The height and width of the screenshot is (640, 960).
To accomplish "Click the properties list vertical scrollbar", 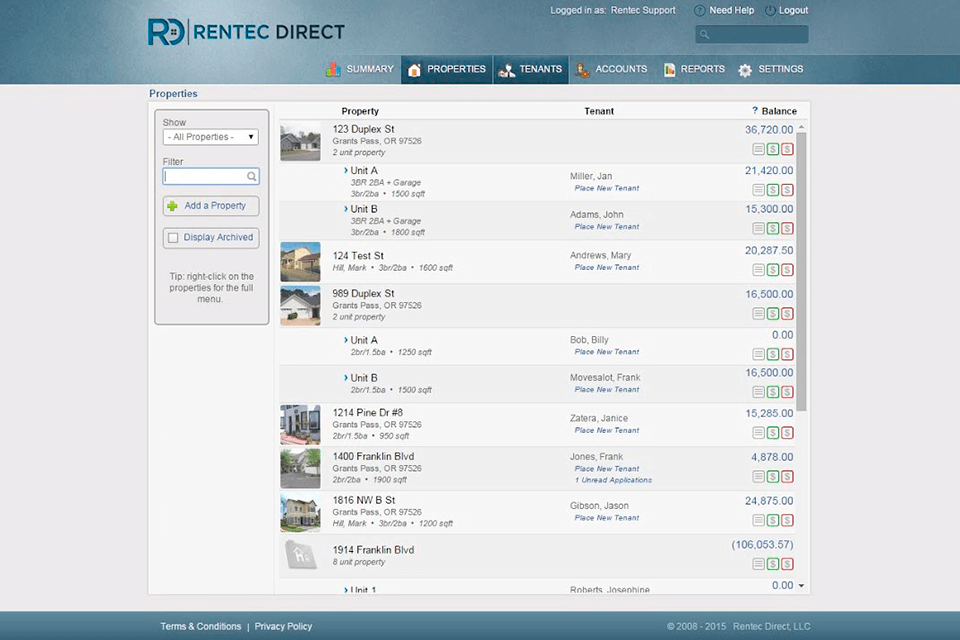I will tap(802, 270).
